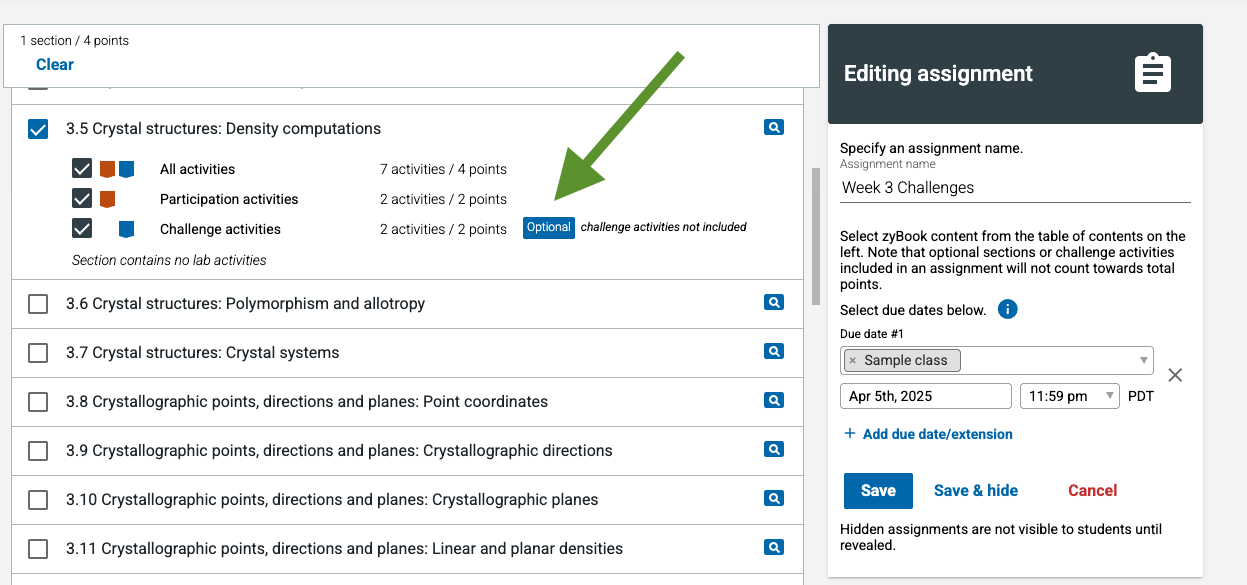Viewport: 1247px width, 585px height.
Task: Uncheck section 3.5 Crystal structures: Density computations
Action: [38, 129]
